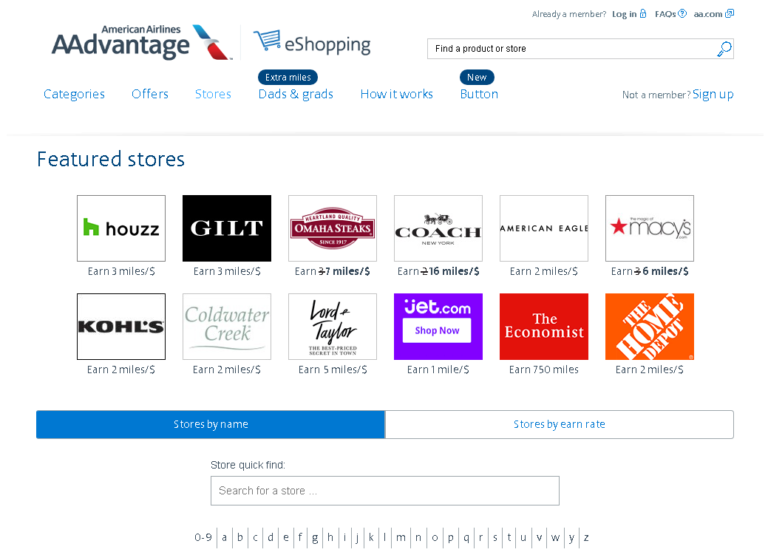Switch to Stores by earn rate tab
Image resolution: width=768 pixels, height=555 pixels.
pyautogui.click(x=559, y=424)
